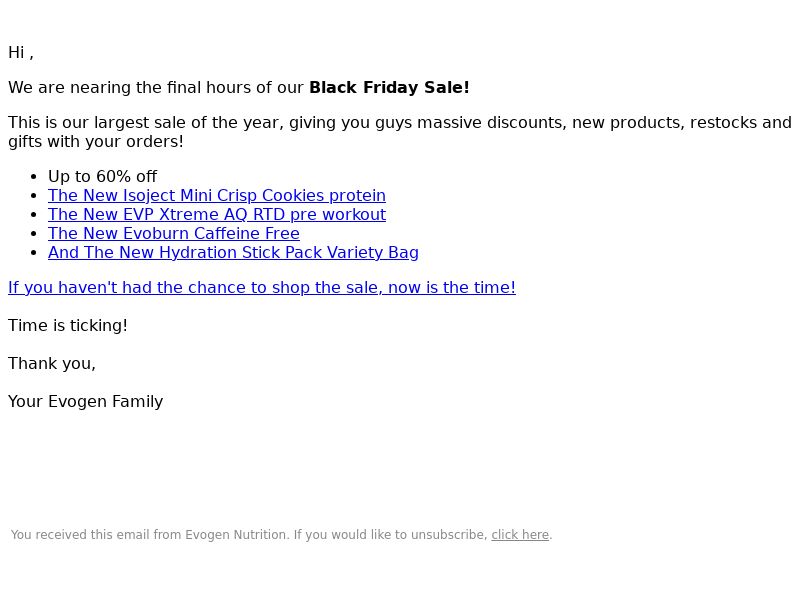Click the bullet marker beside the Evoburn link
This screenshot has width=800, height=600.
coord(34,234)
